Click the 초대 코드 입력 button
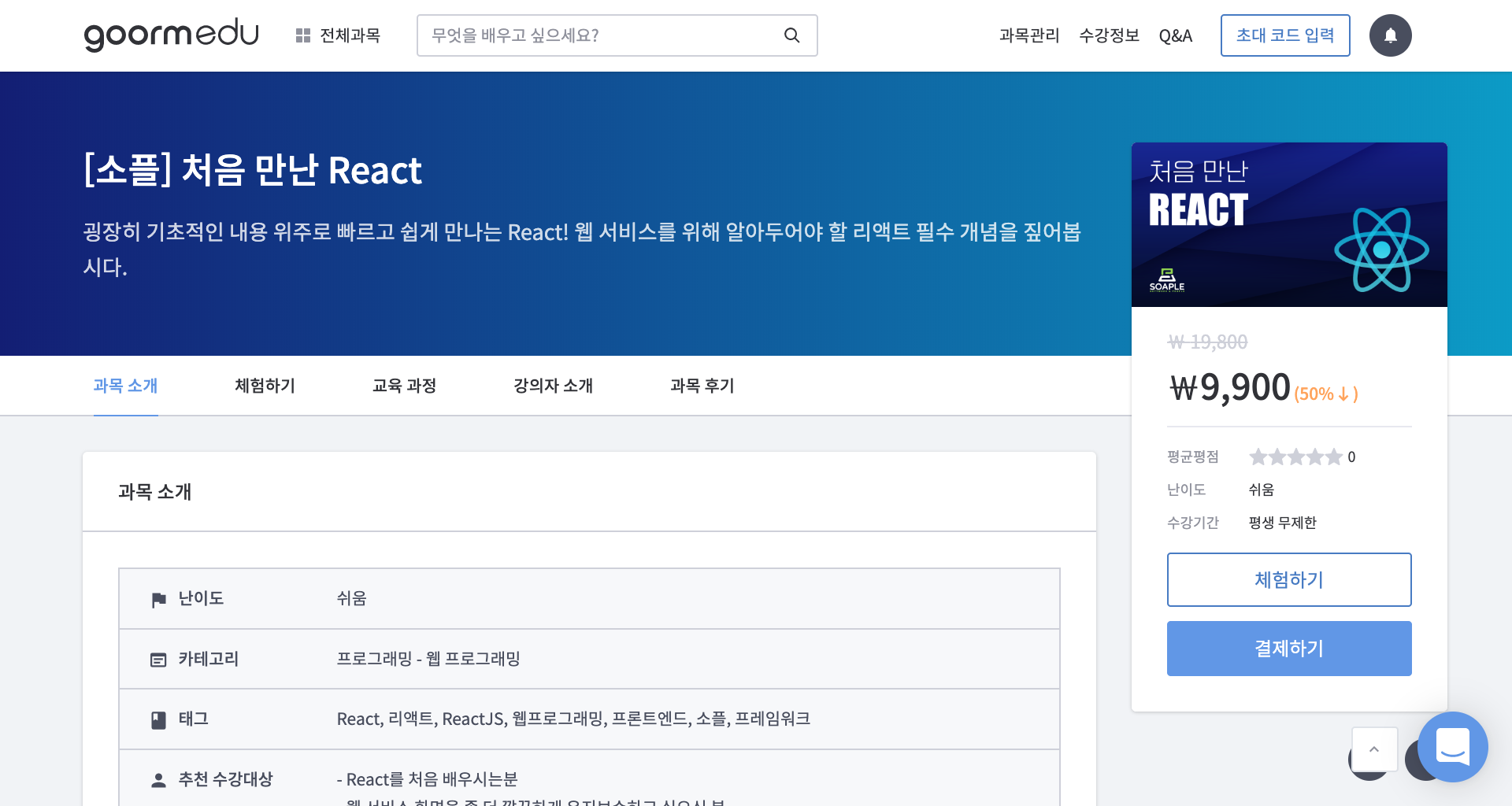This screenshot has height=806, width=1512. click(1285, 35)
